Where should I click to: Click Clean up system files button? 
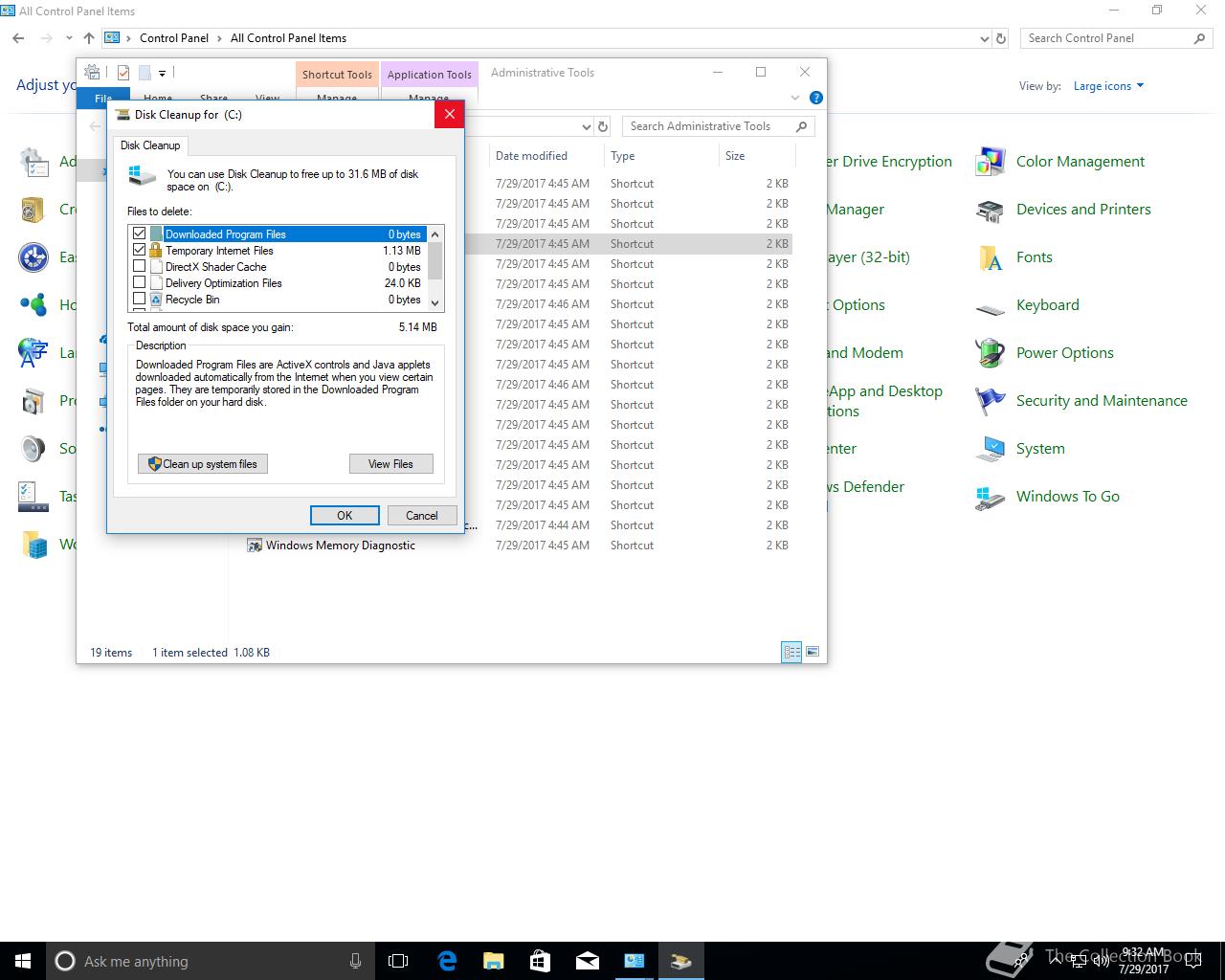tap(203, 464)
